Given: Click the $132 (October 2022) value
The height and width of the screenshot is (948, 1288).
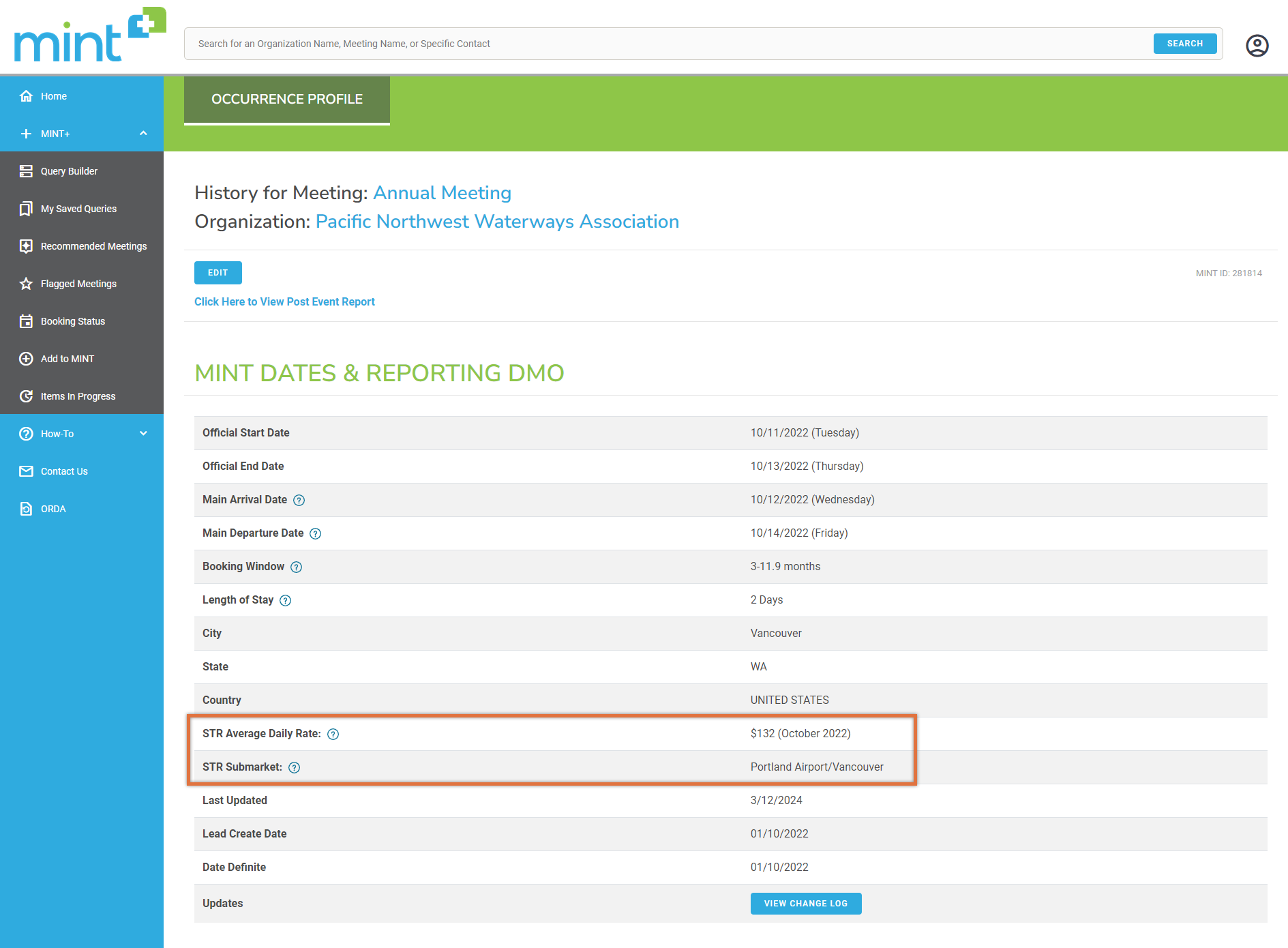Looking at the screenshot, I should point(800,734).
